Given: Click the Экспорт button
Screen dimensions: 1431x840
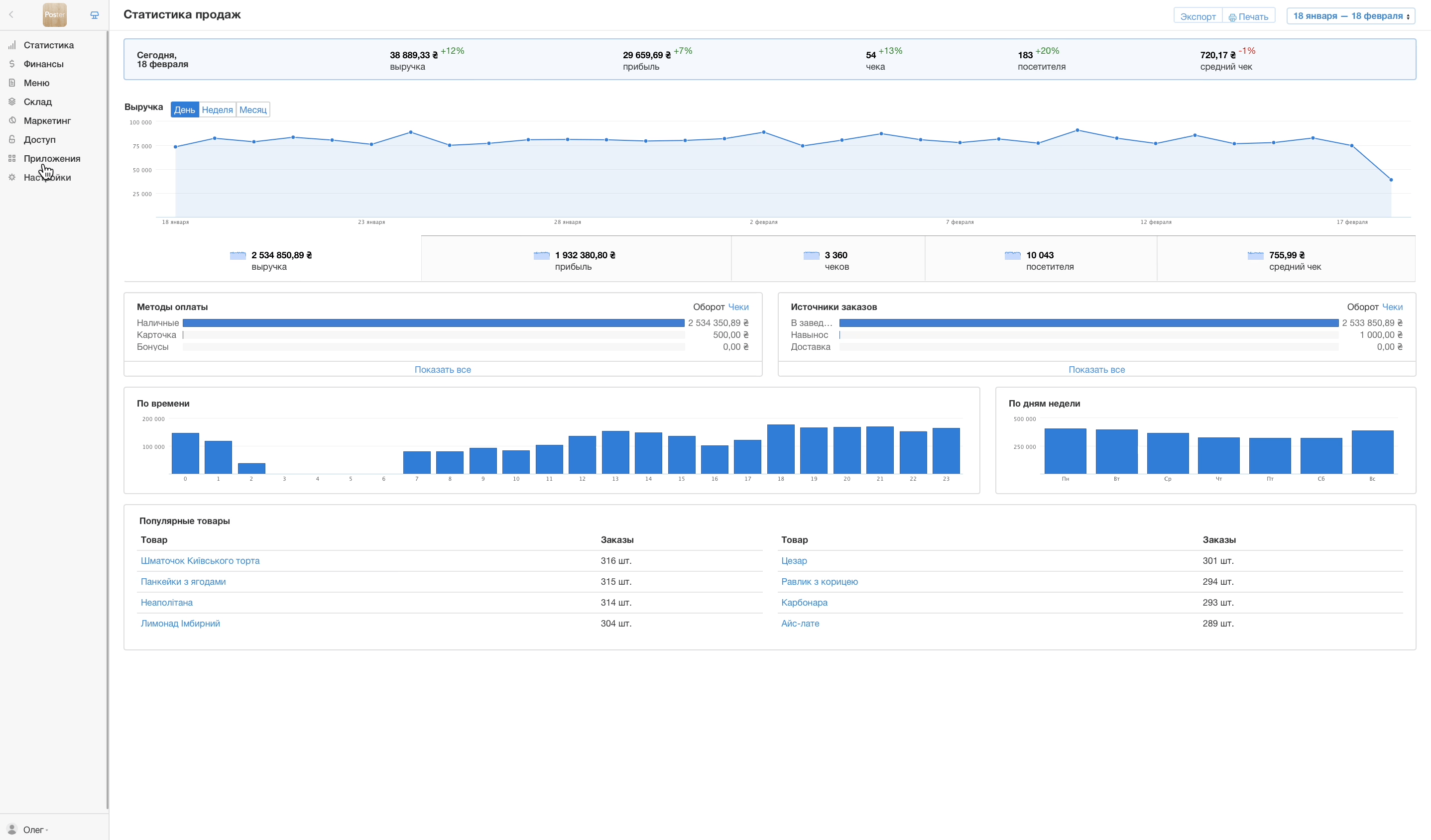Looking at the screenshot, I should pos(1197,16).
